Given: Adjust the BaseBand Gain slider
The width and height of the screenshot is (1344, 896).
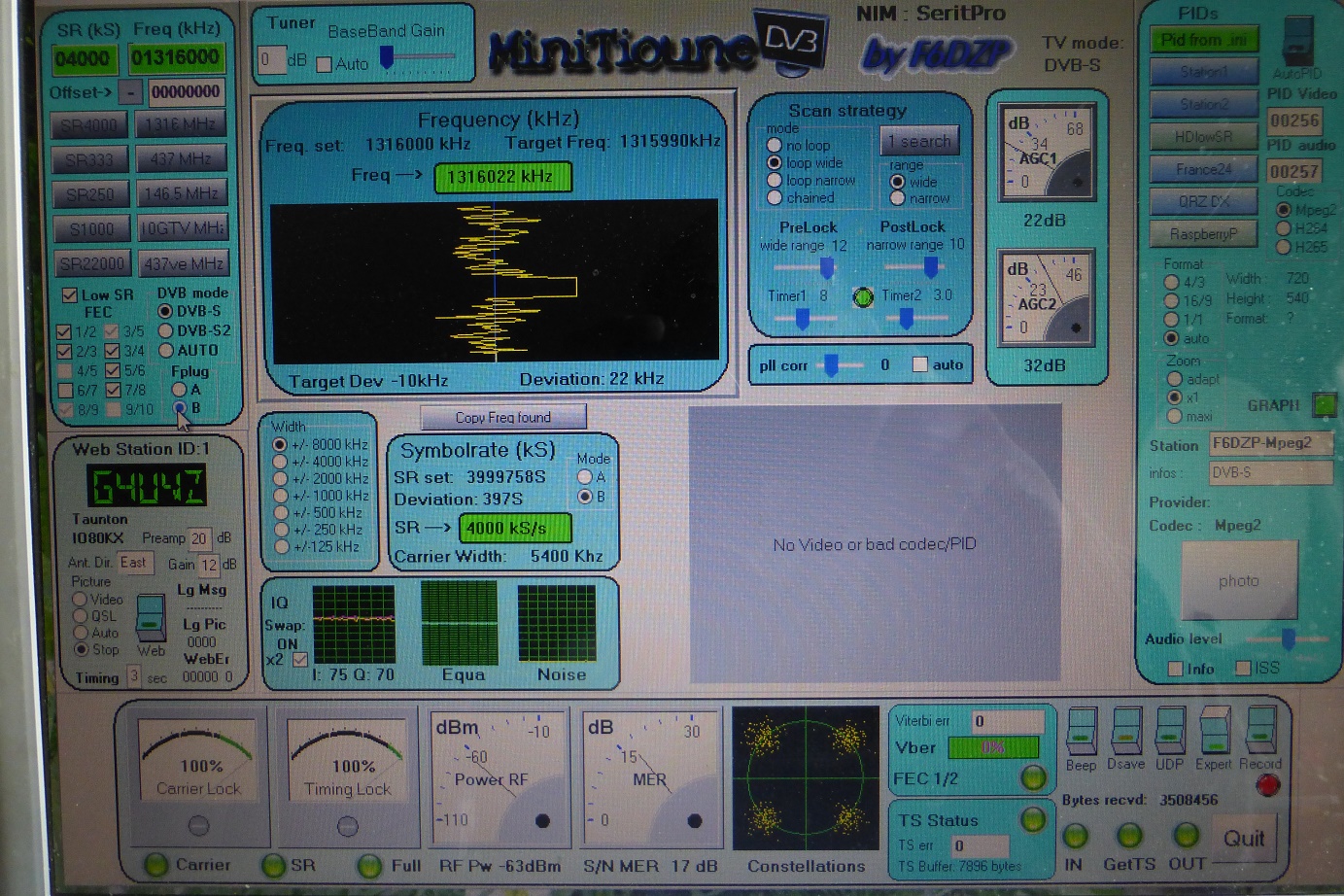Looking at the screenshot, I should (x=387, y=58).
